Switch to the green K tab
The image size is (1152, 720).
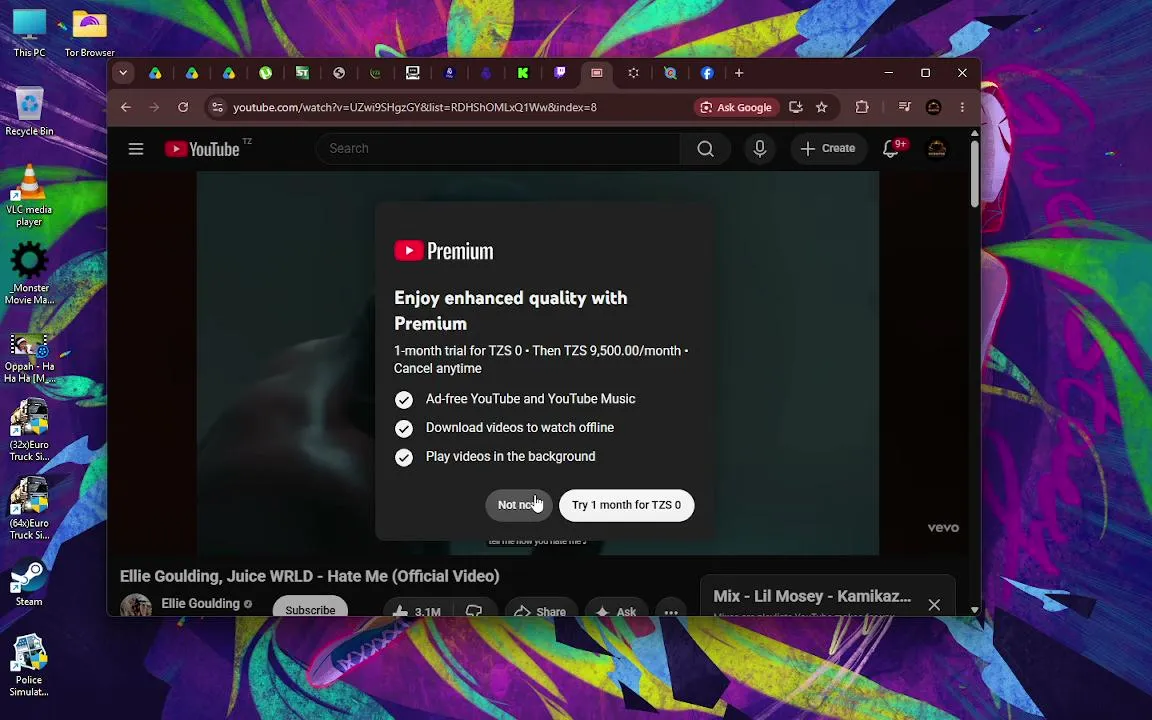click(523, 73)
